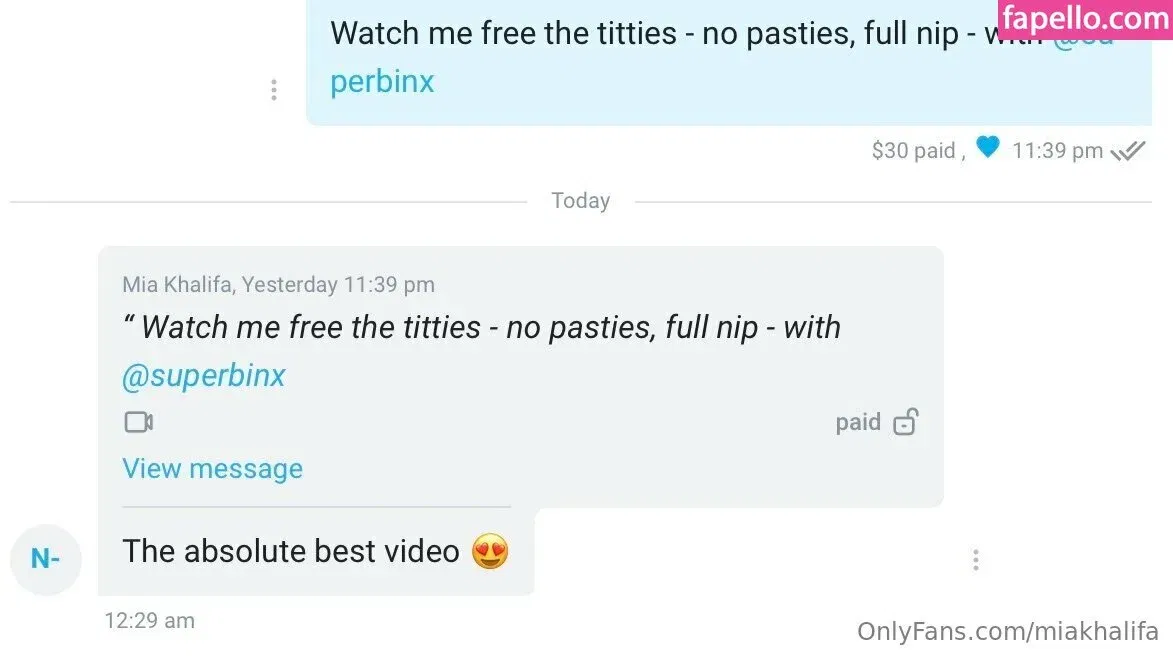
Task: Click the perbinx mention in the blue bubble
Action: [382, 82]
